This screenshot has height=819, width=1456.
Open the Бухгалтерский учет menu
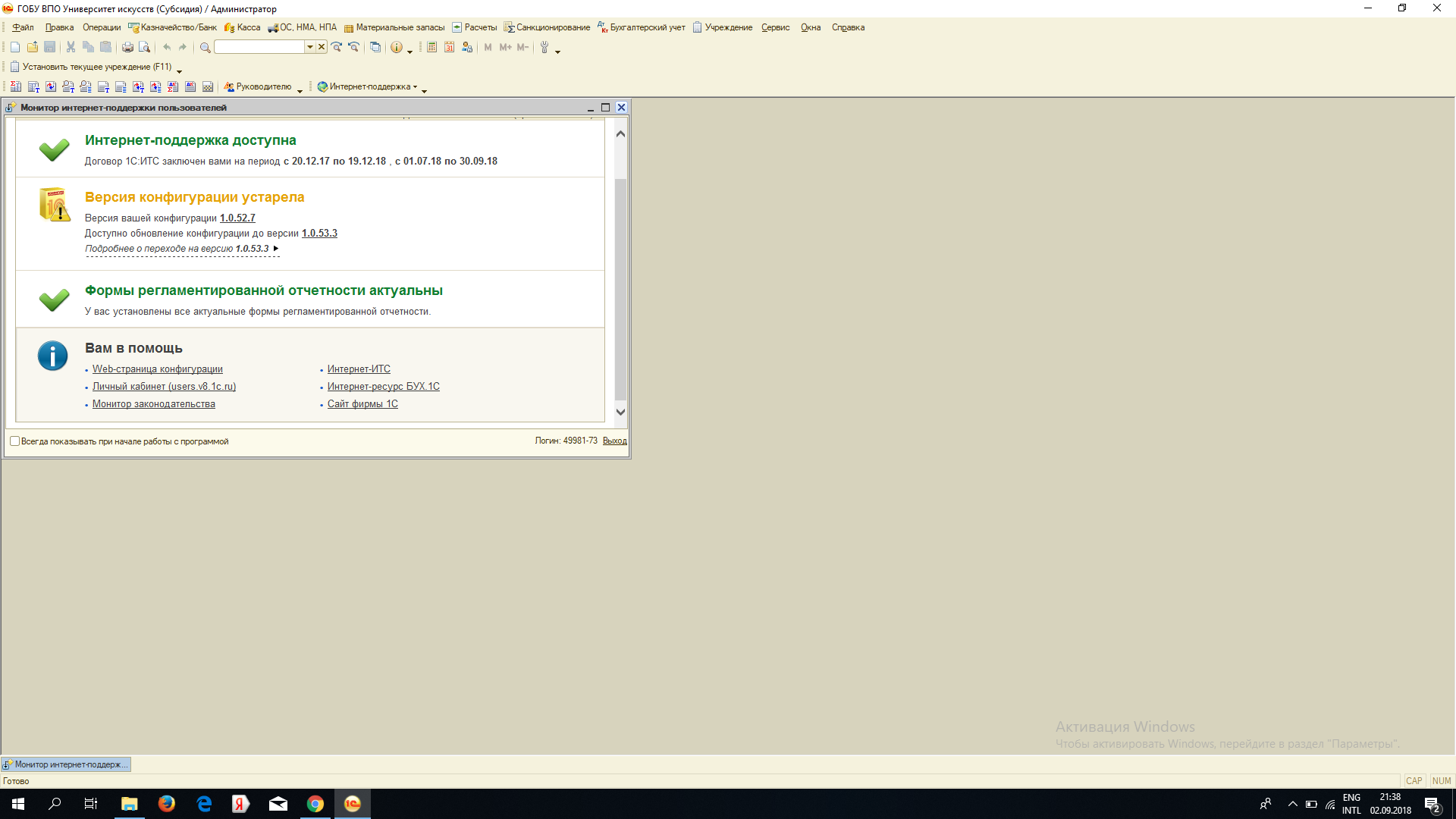coord(642,27)
